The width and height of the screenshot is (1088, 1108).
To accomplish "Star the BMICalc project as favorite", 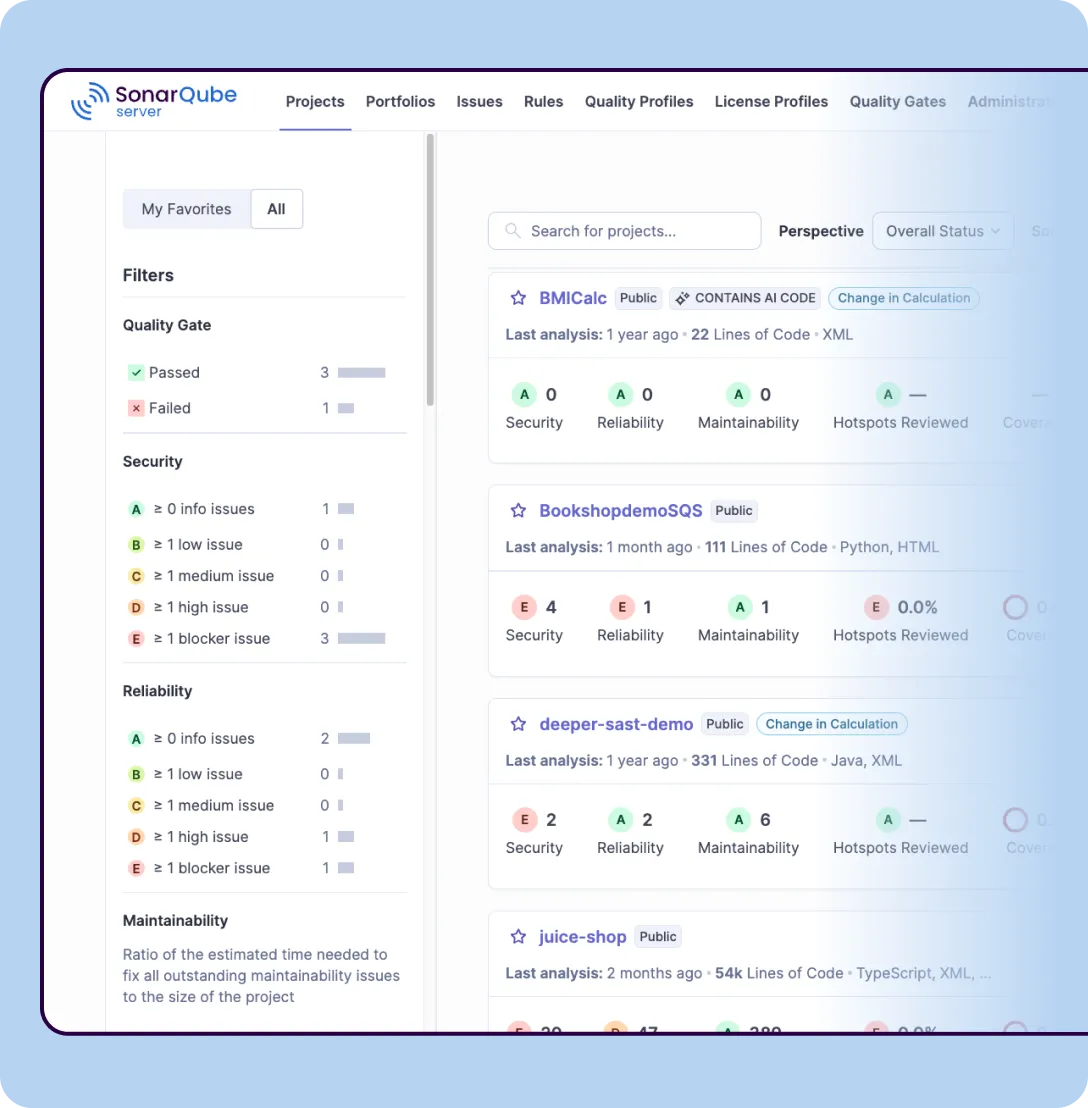I will [518, 298].
